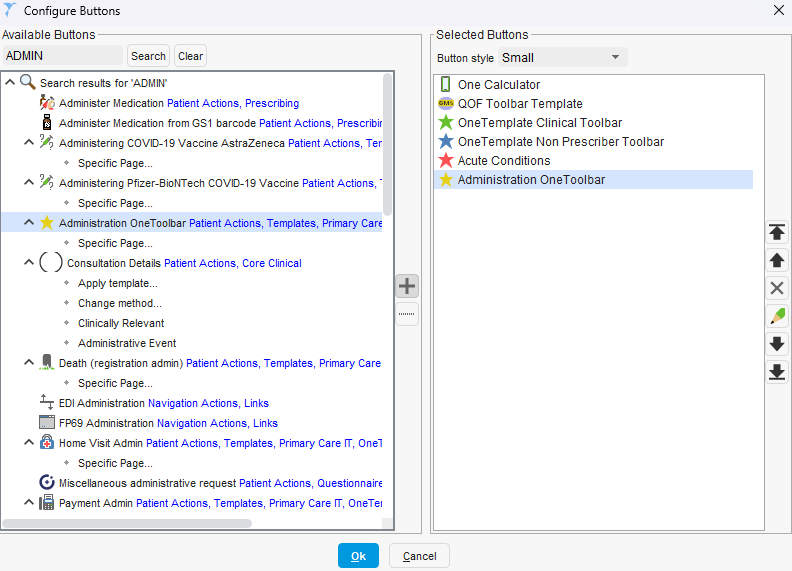Click the Payment Admin till icon

click(x=47, y=503)
